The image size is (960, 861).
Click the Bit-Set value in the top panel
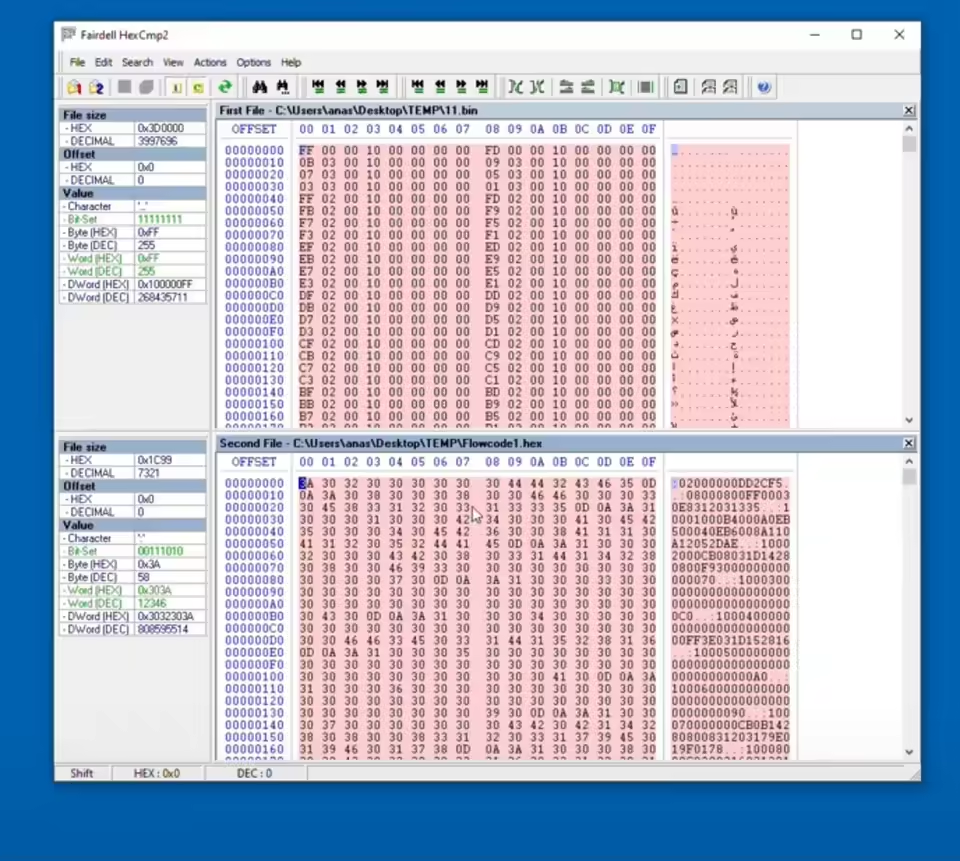pyautogui.click(x=158, y=219)
